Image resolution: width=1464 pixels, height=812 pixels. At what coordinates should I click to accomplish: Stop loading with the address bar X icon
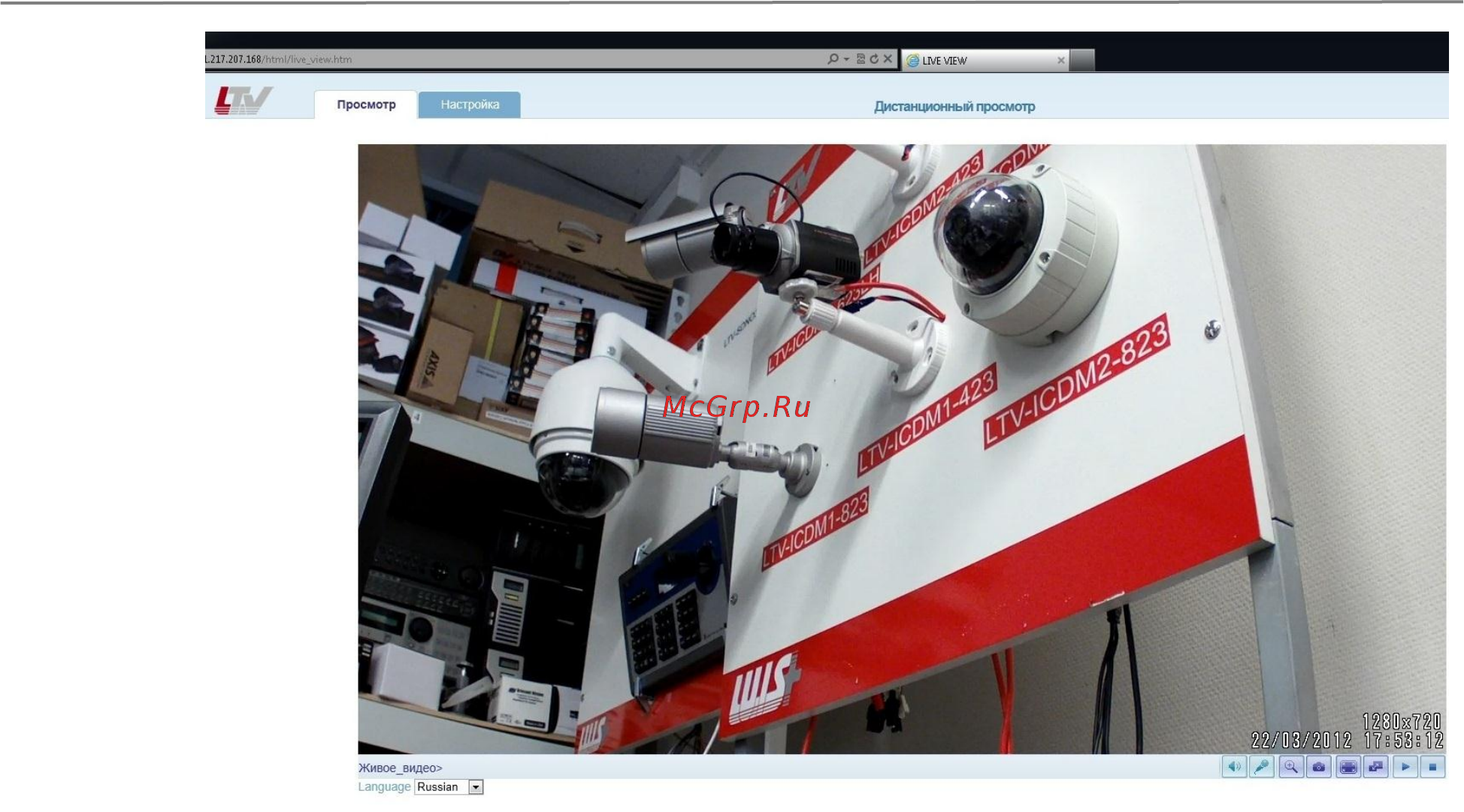pos(888,59)
